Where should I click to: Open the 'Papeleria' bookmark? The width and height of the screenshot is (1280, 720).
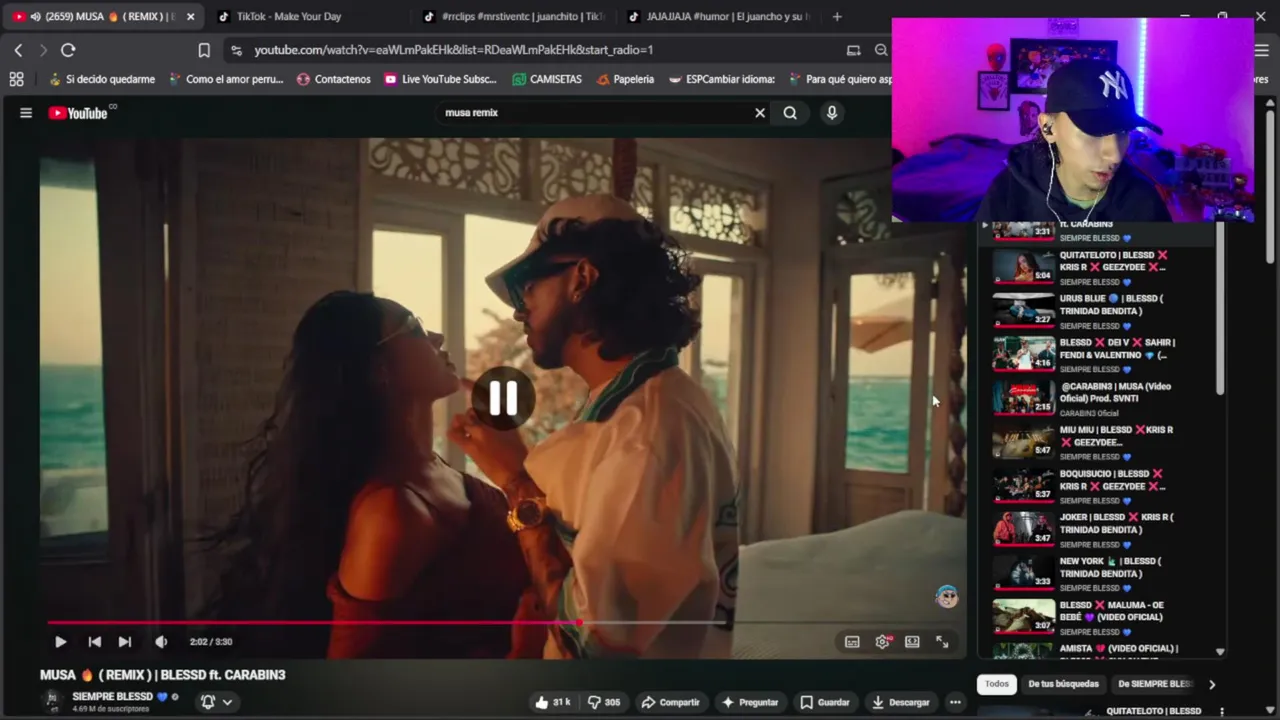point(625,79)
